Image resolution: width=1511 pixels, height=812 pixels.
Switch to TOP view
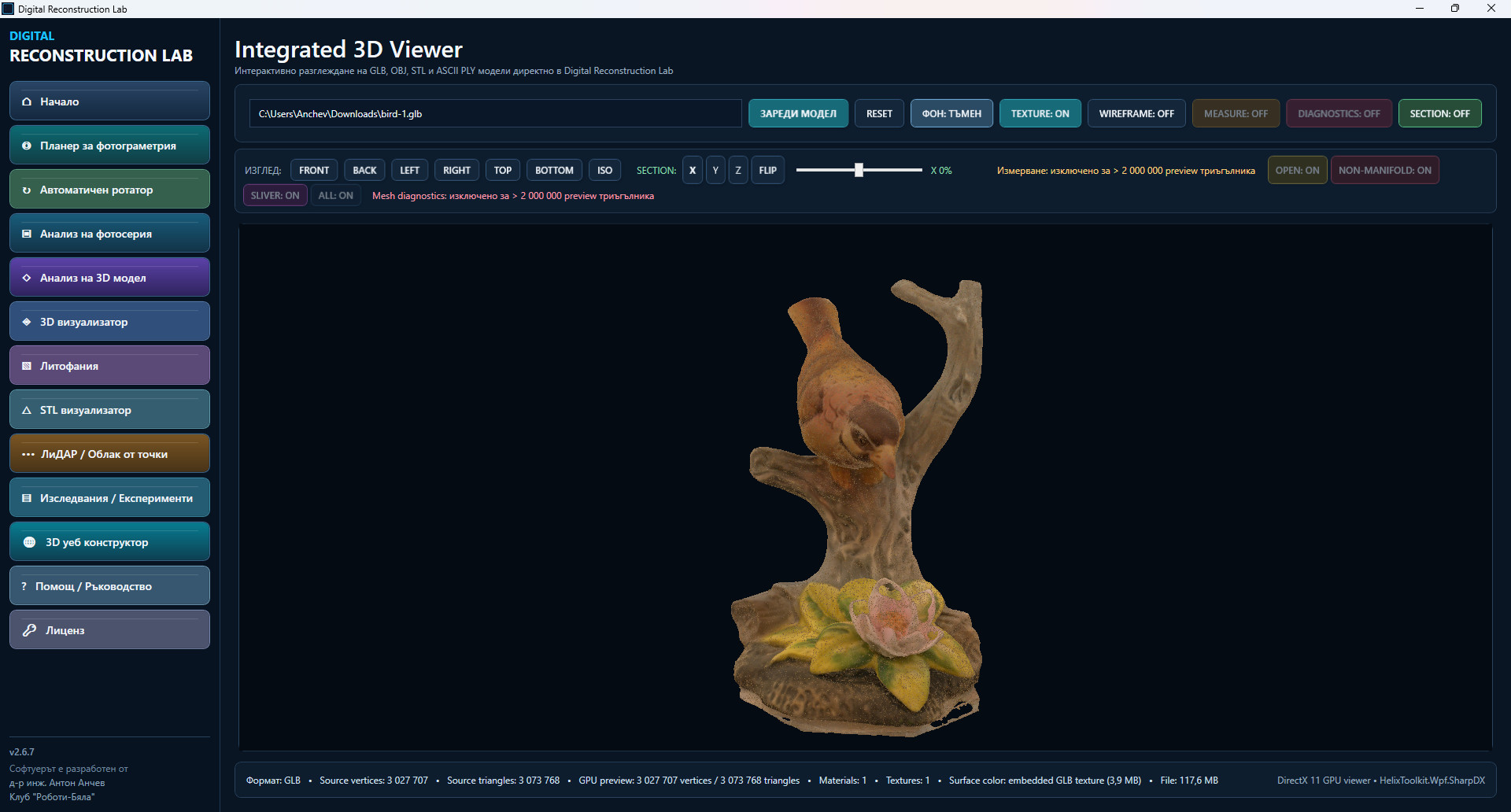(503, 170)
